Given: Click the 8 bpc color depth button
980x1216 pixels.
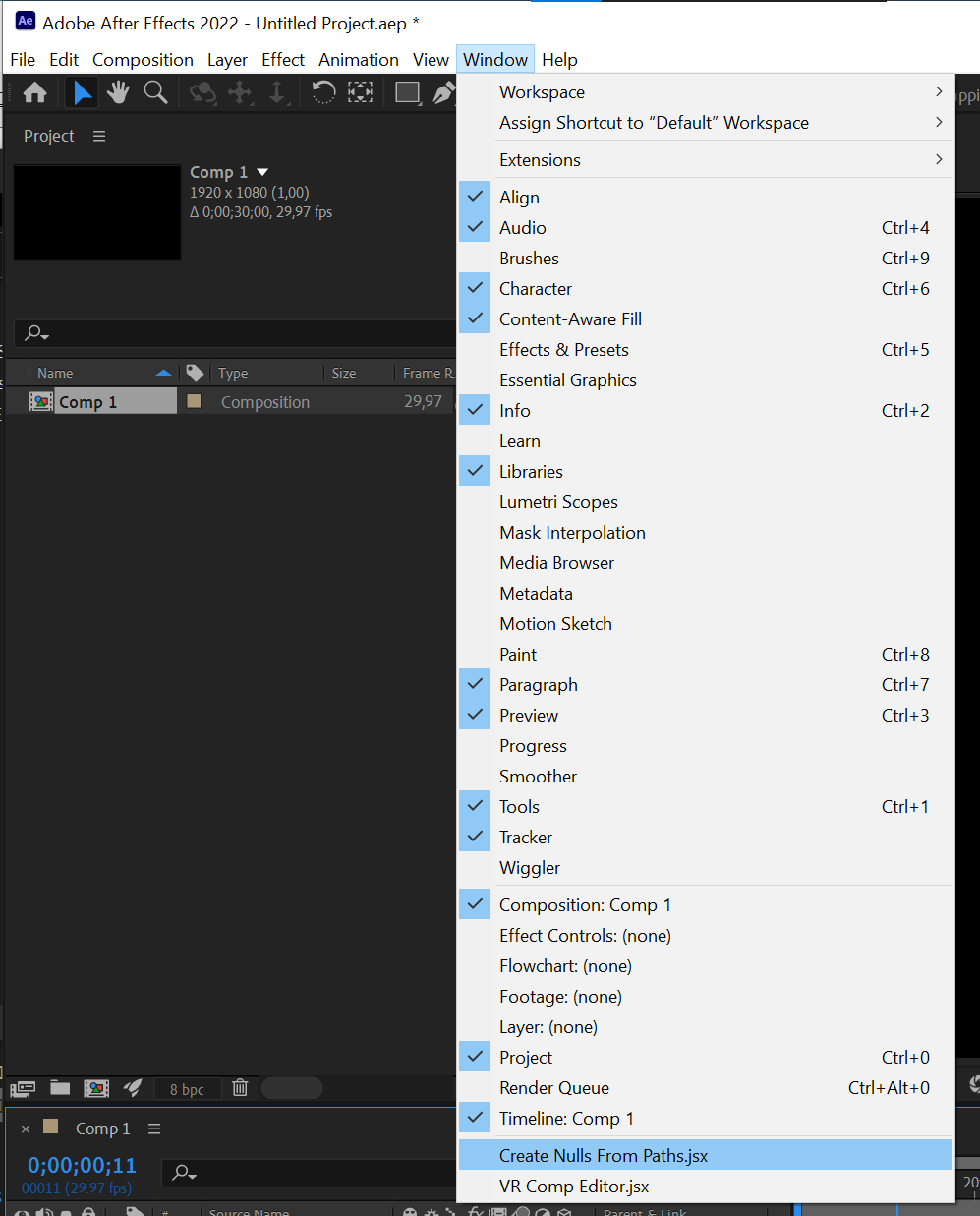Looking at the screenshot, I should click(187, 1089).
